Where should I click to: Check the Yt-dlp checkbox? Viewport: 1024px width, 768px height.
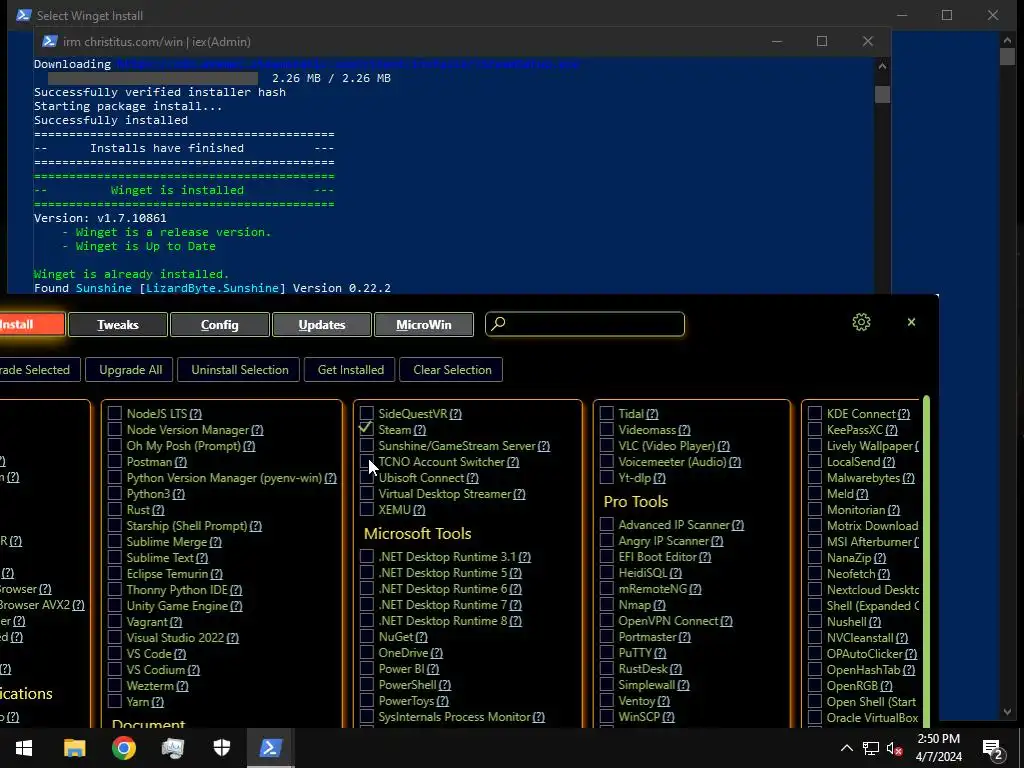point(607,477)
